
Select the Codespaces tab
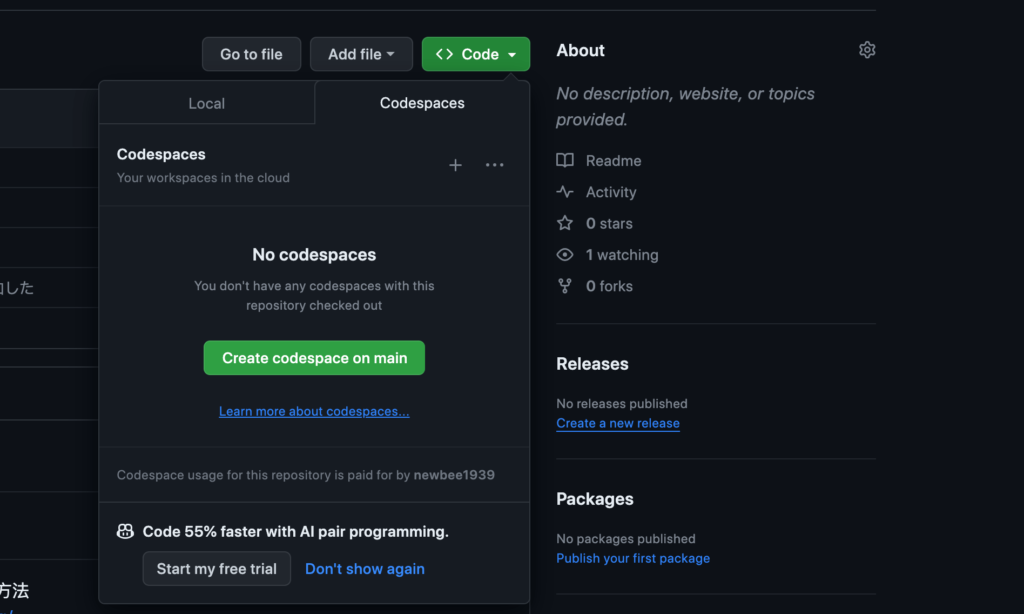(422, 103)
